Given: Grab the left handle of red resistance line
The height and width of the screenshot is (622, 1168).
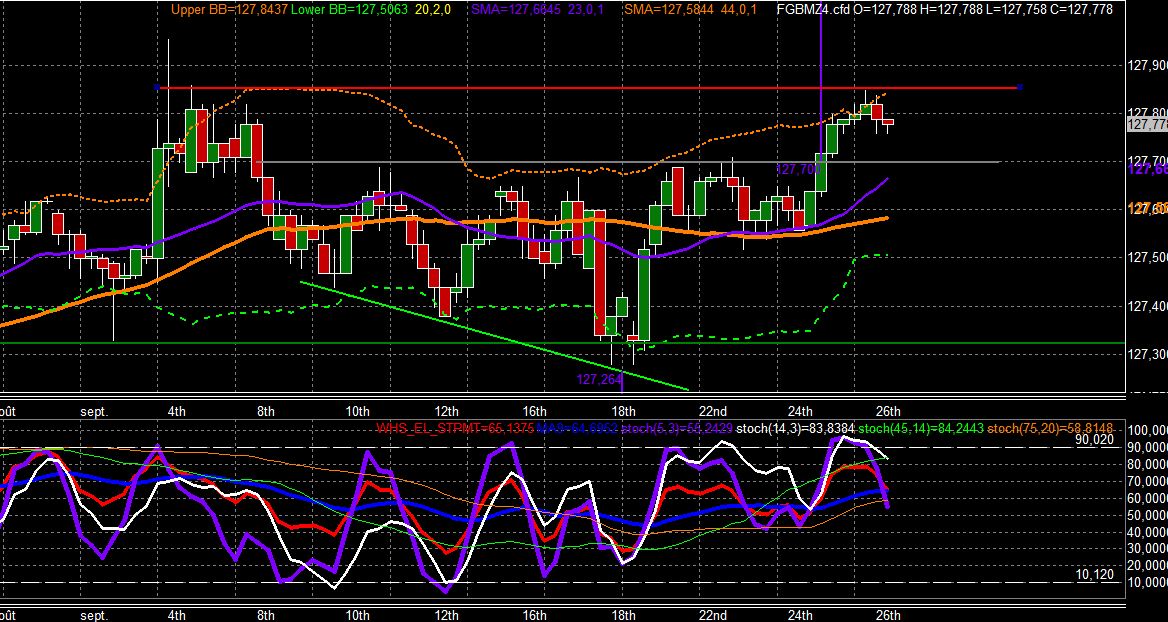Looking at the screenshot, I should [x=157, y=88].
